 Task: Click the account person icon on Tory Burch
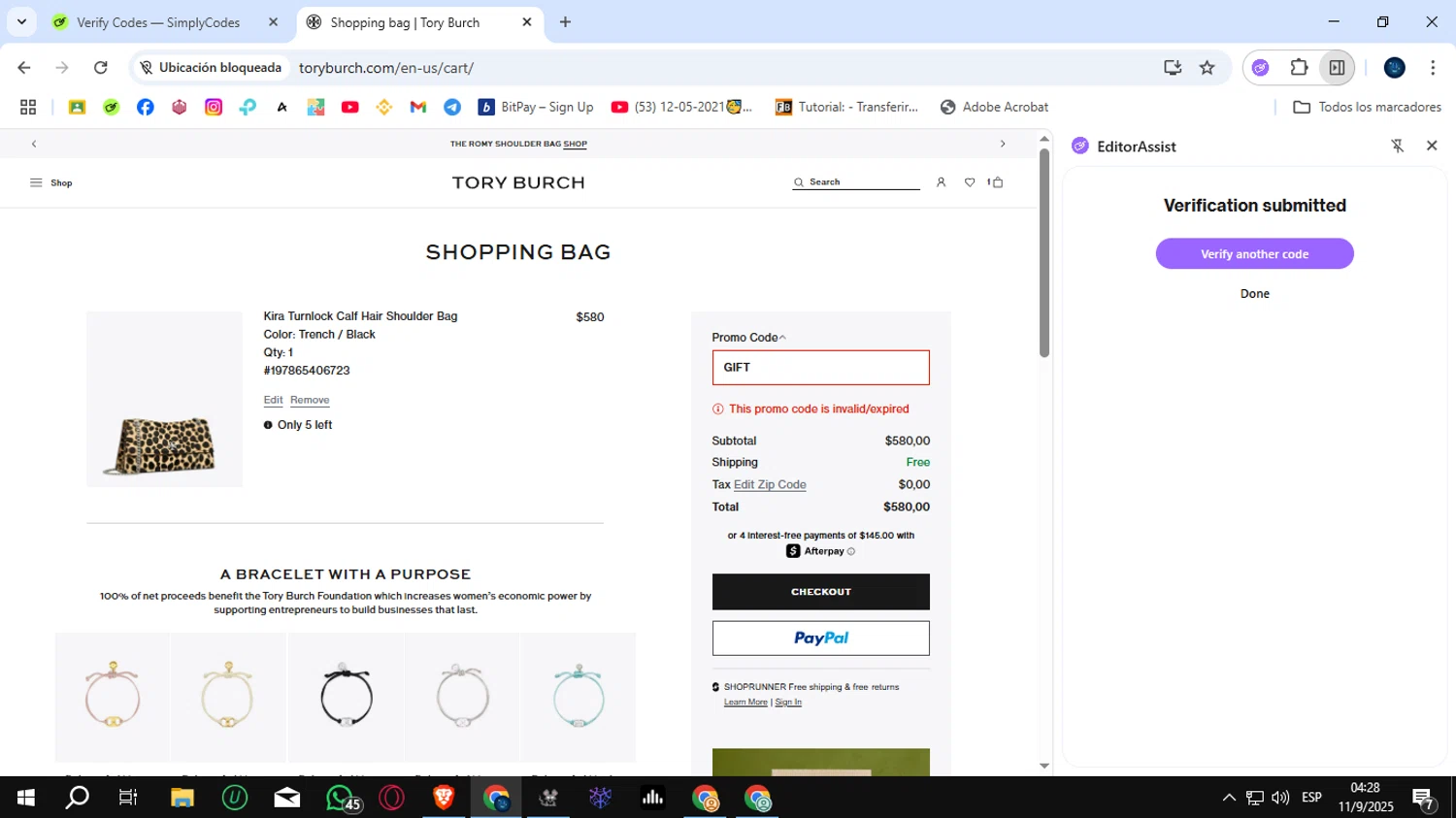tap(941, 182)
